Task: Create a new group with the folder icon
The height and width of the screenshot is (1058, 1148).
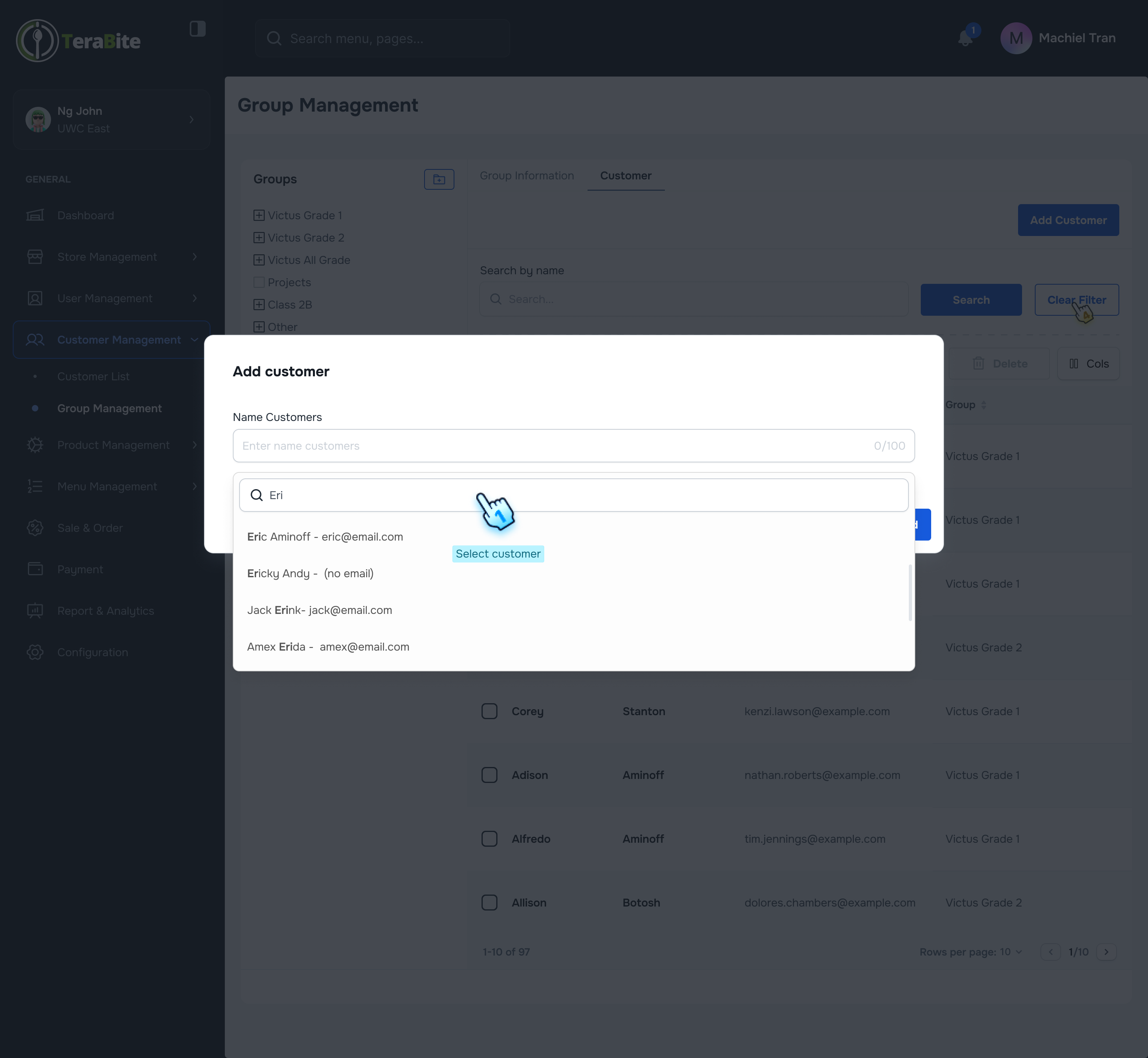Action: click(439, 179)
